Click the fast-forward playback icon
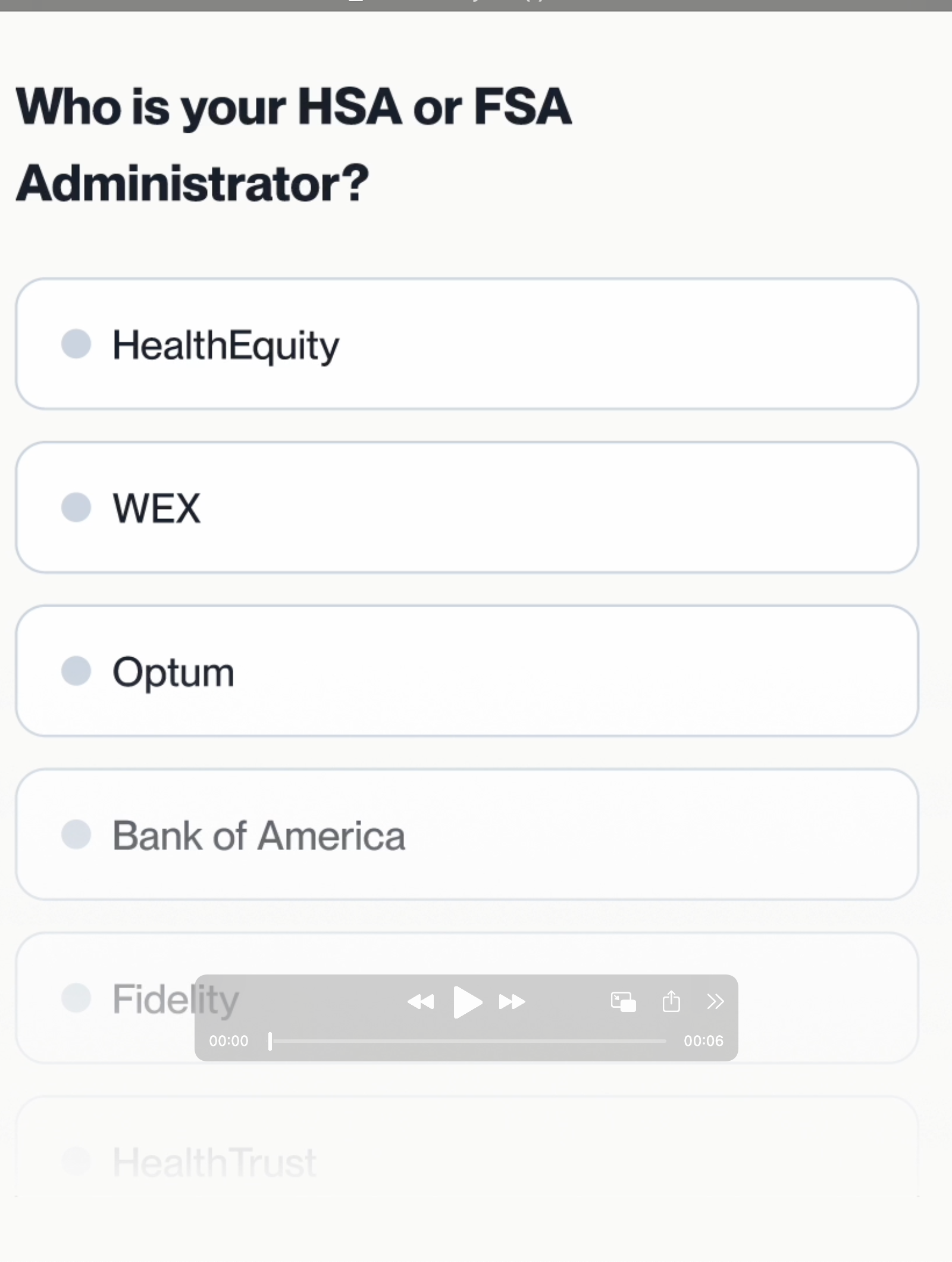Viewport: 952px width, 1262px height. [512, 1002]
